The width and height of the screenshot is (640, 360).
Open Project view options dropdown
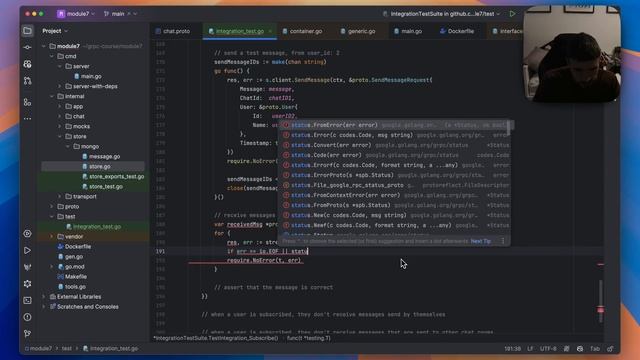[x=55, y=31]
